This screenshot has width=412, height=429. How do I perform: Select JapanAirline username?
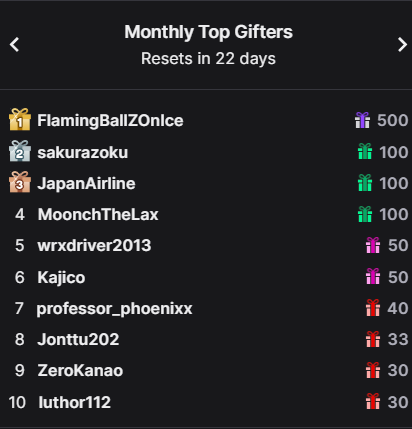point(86,184)
